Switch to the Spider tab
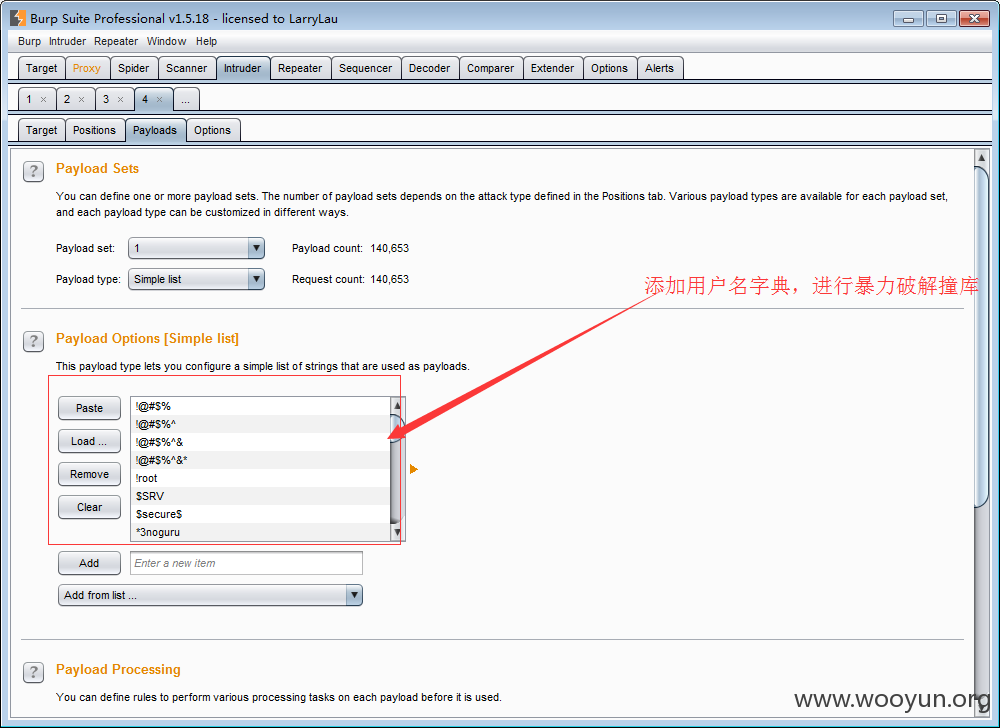 pos(133,68)
